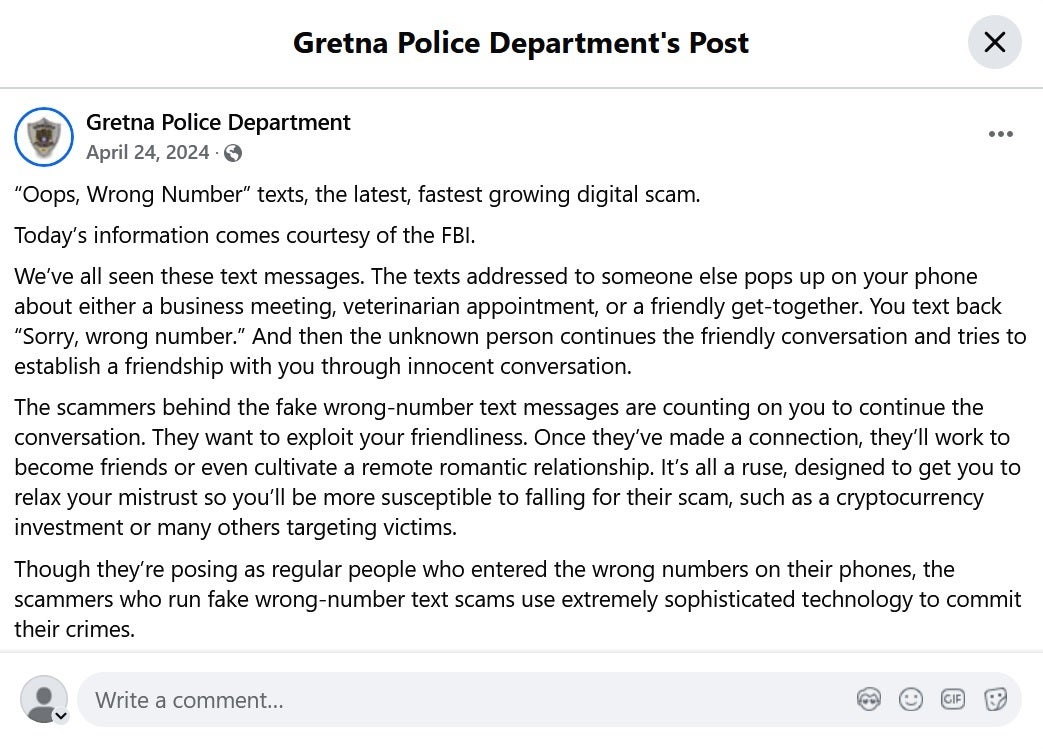Click the gray default commenter avatar
The width and height of the screenshot is (1043, 749).
coord(42,698)
